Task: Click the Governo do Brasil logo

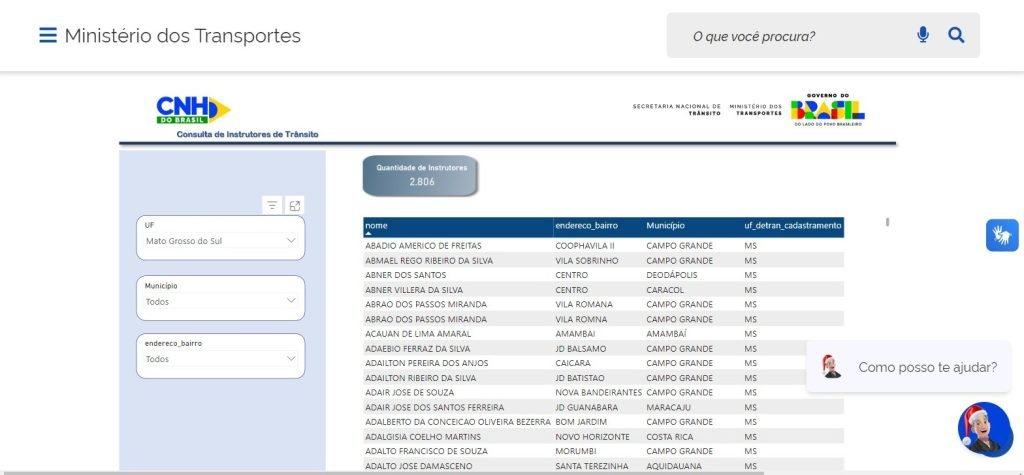Action: click(827, 109)
